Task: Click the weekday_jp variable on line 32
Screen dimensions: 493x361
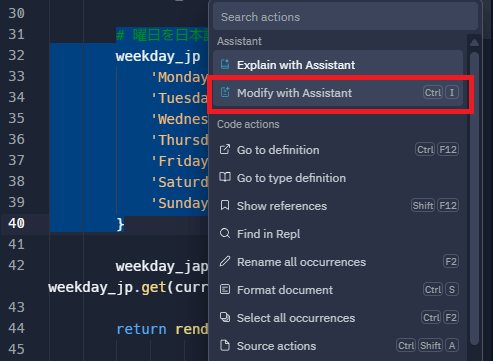Action: point(158,56)
